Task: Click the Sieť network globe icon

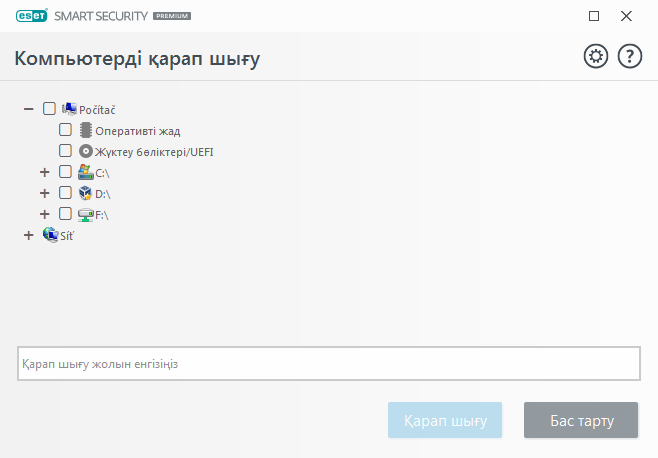Action: tap(50, 235)
